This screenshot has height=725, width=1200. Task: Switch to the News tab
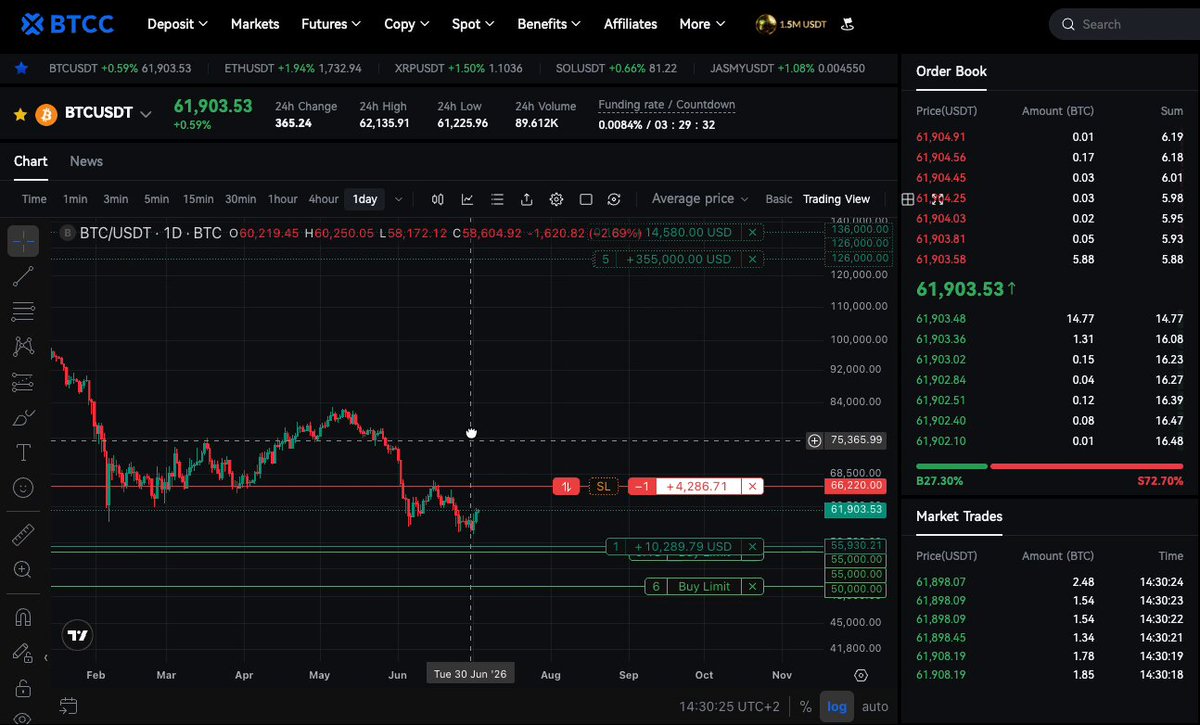86,161
